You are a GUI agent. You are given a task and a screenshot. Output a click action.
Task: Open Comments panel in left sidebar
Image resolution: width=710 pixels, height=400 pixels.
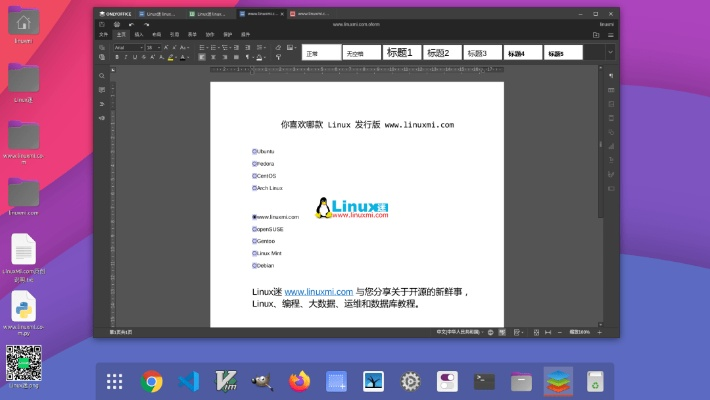102,90
